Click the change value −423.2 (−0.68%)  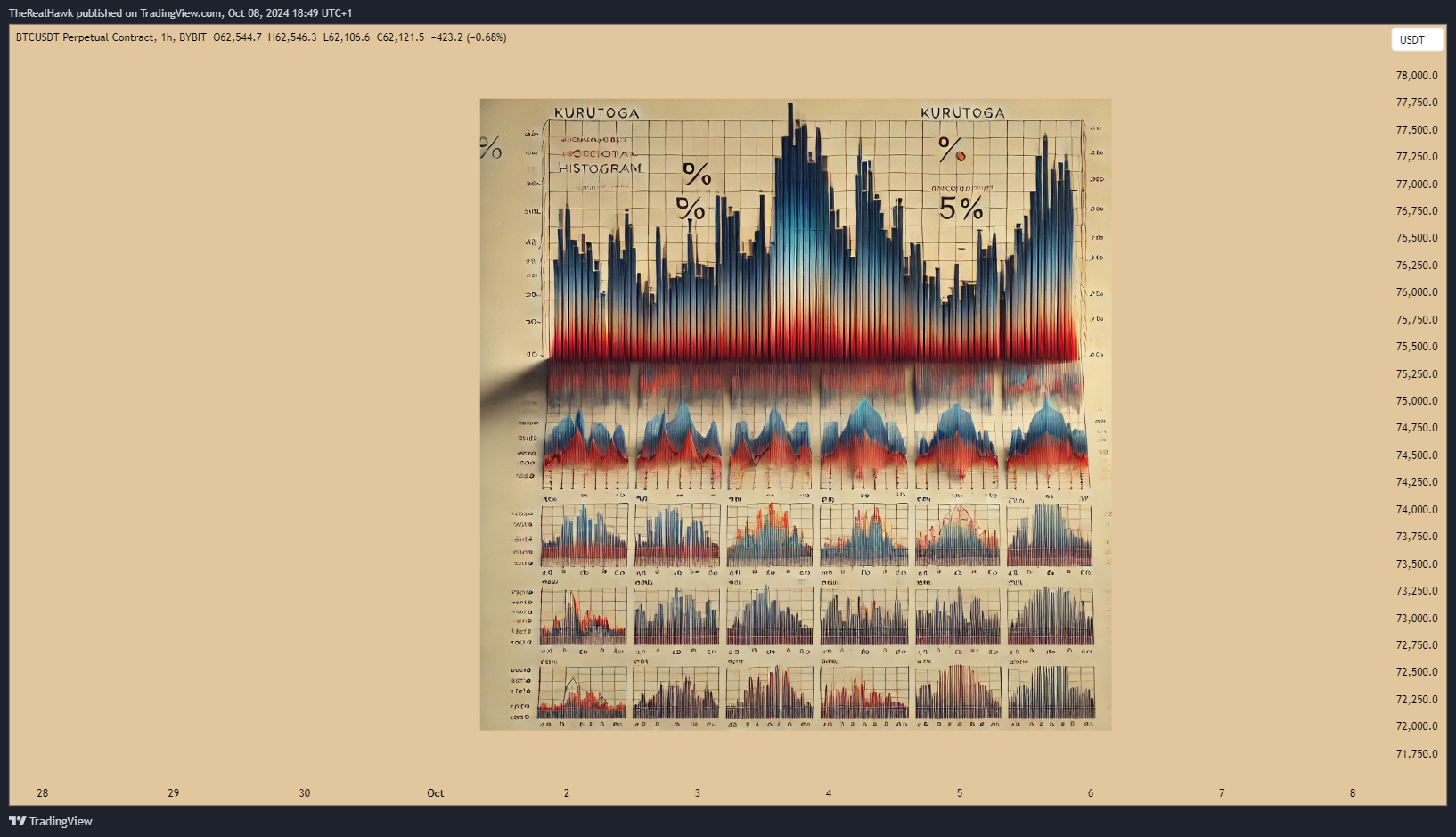[469, 37]
